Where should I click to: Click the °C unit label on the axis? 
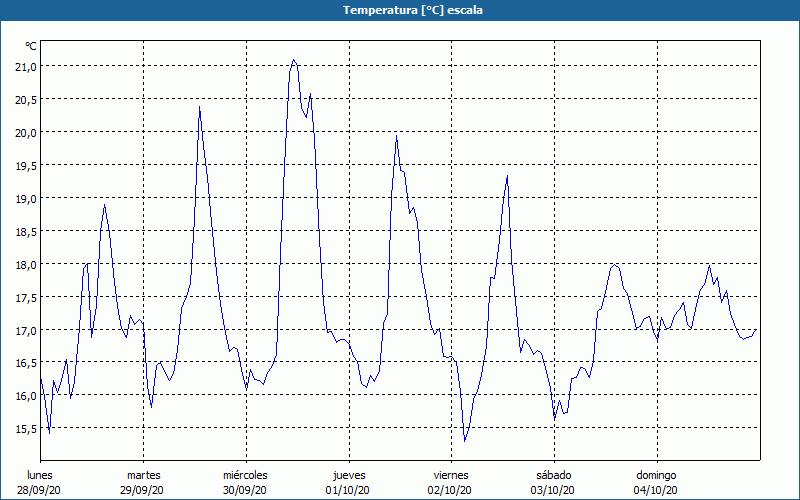point(31,46)
